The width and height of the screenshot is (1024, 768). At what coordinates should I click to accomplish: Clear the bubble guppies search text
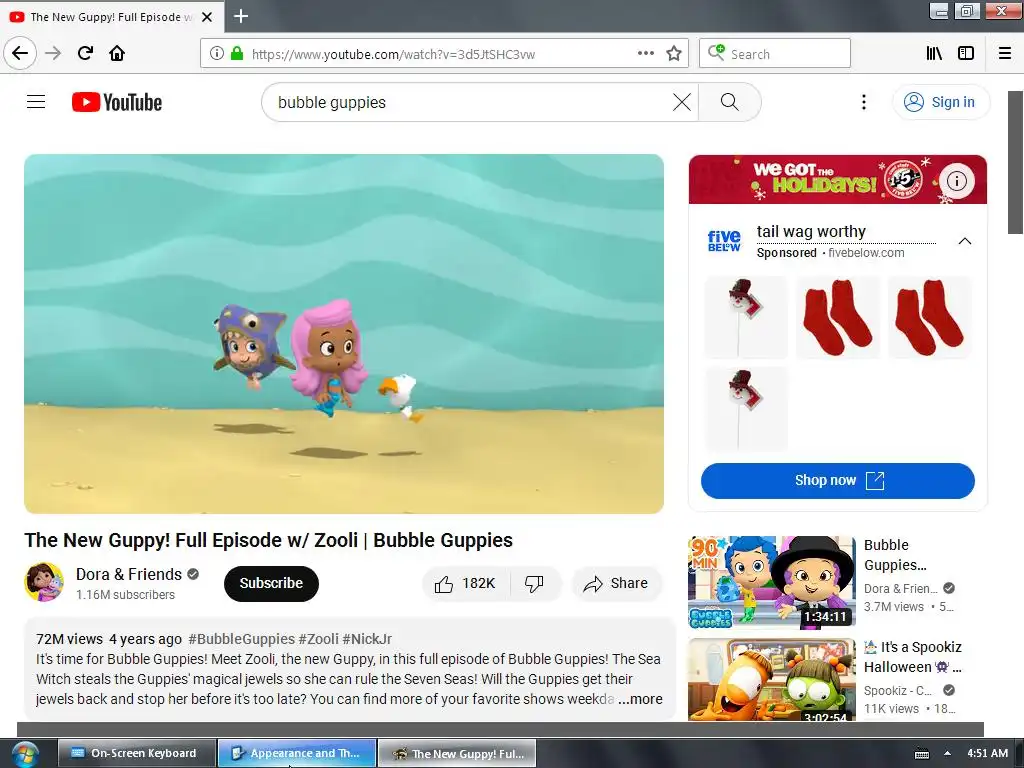tap(682, 102)
